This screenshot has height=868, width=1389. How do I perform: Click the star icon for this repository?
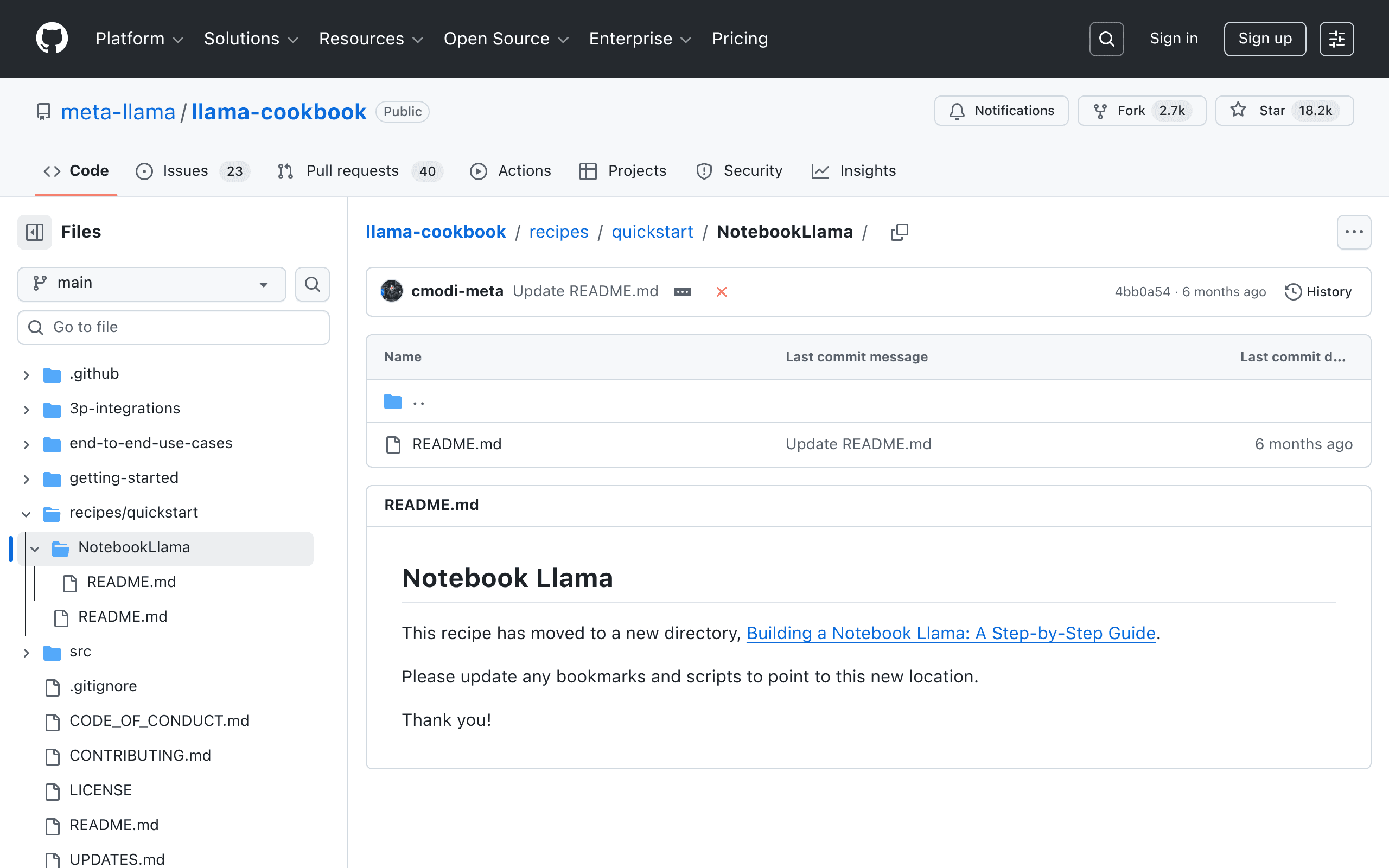[1238, 110]
